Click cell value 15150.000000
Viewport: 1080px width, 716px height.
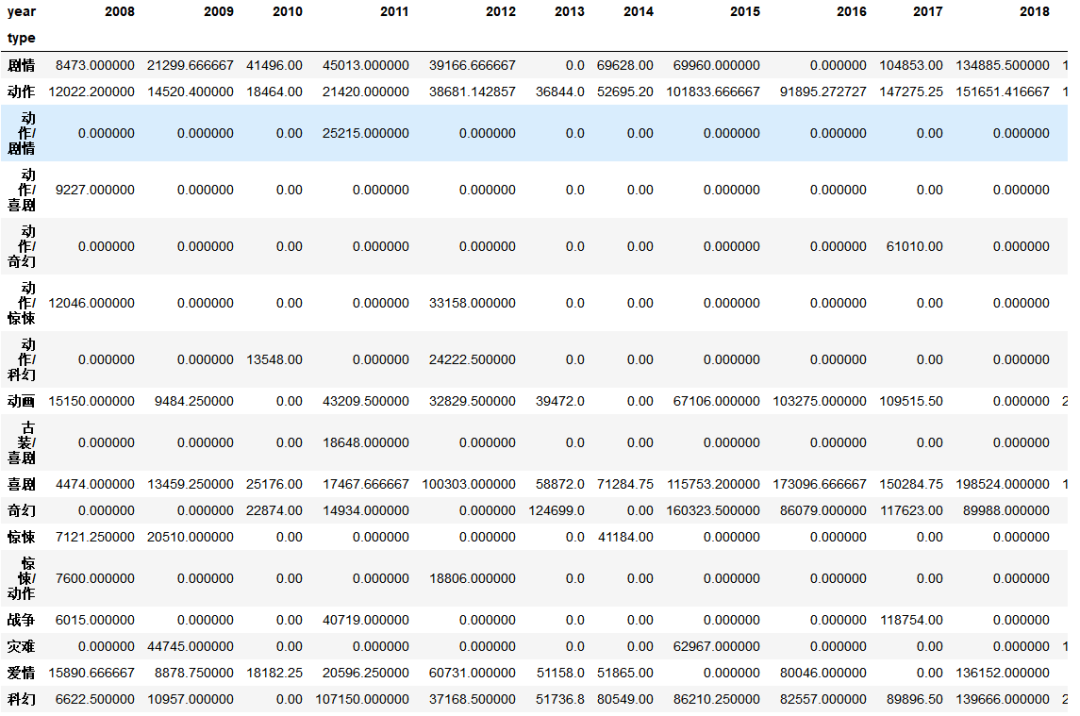click(x=92, y=401)
